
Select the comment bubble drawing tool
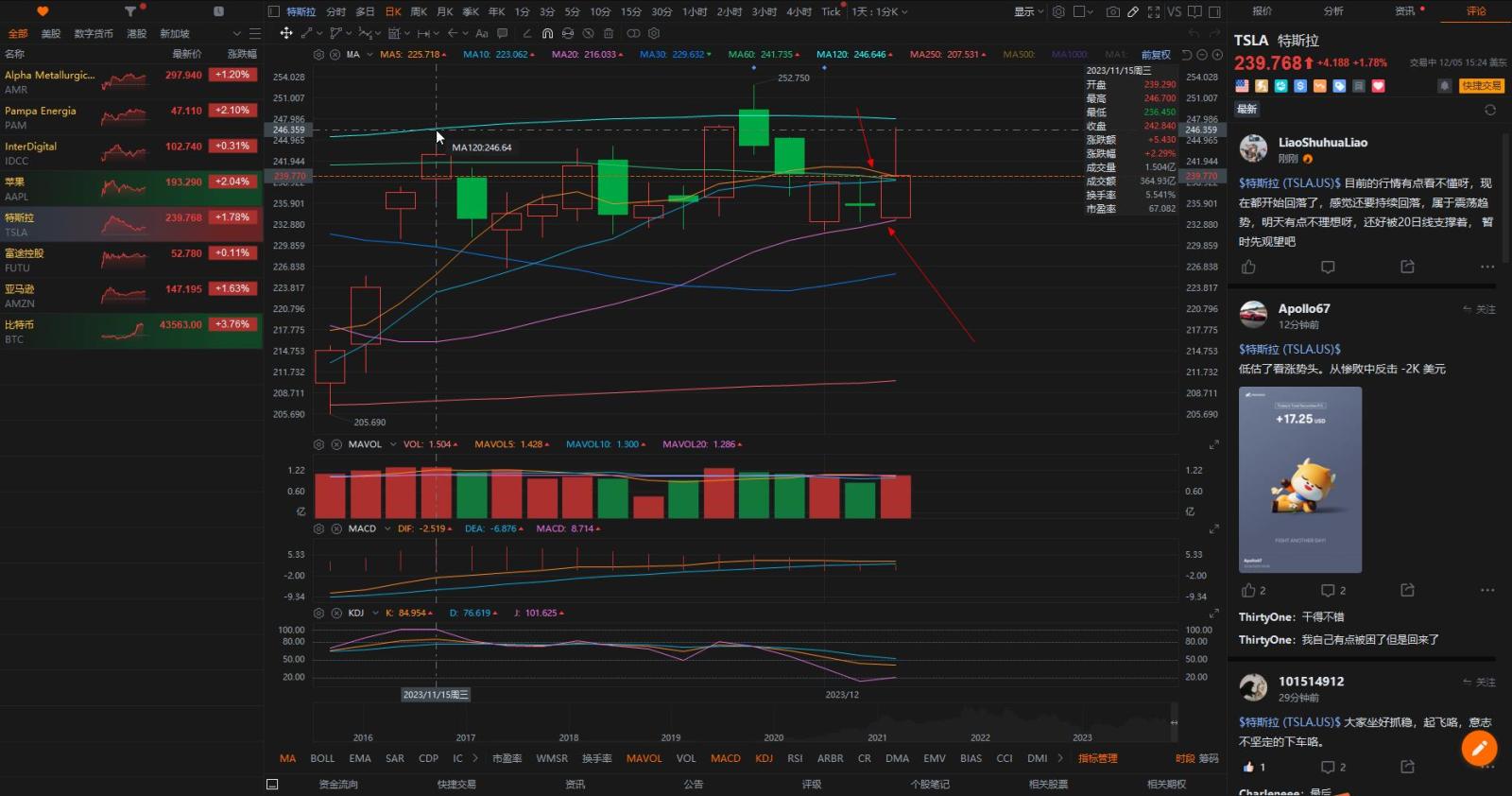click(502, 33)
